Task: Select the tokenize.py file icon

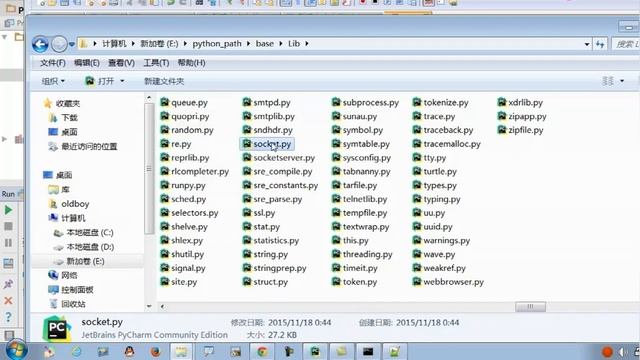Action: point(417,102)
